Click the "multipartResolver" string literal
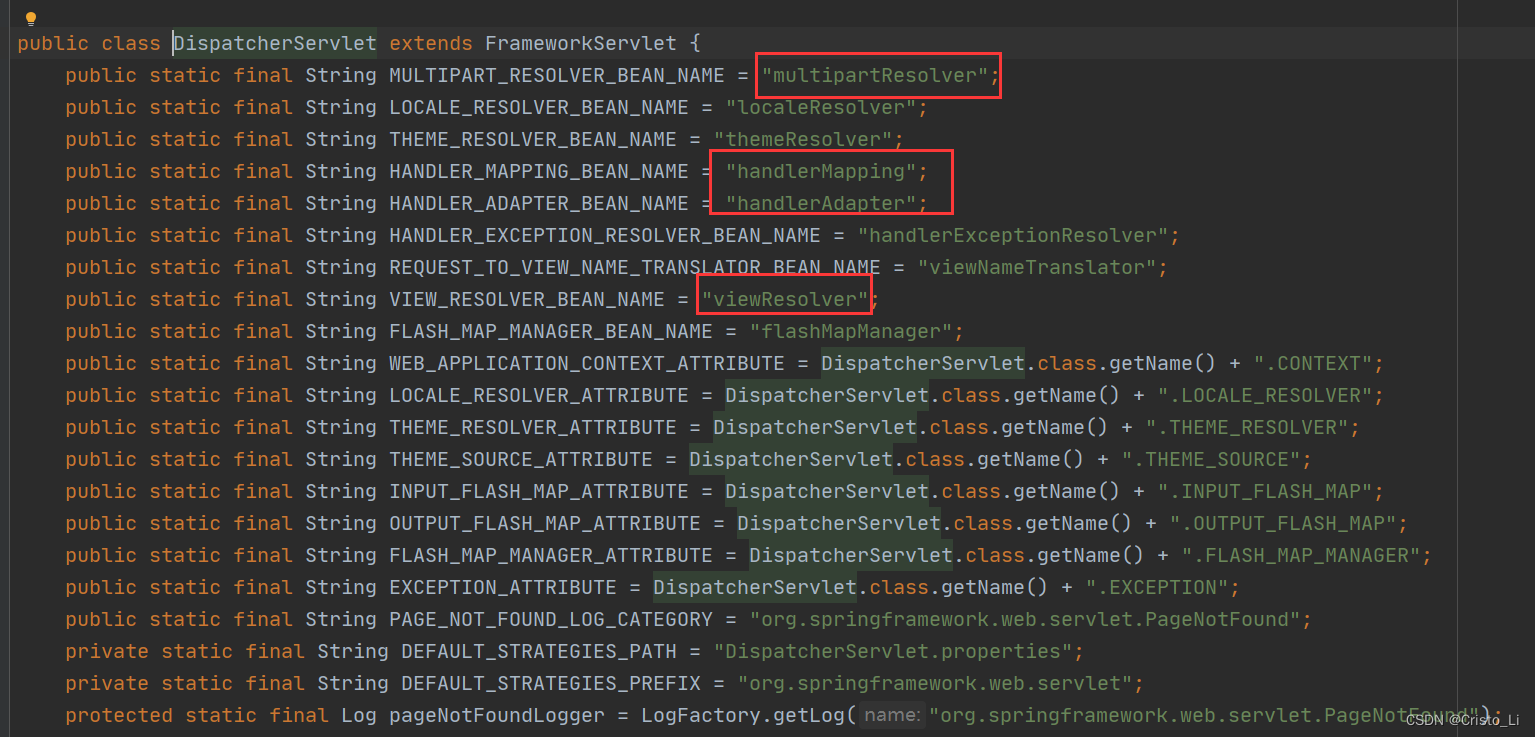 click(875, 75)
